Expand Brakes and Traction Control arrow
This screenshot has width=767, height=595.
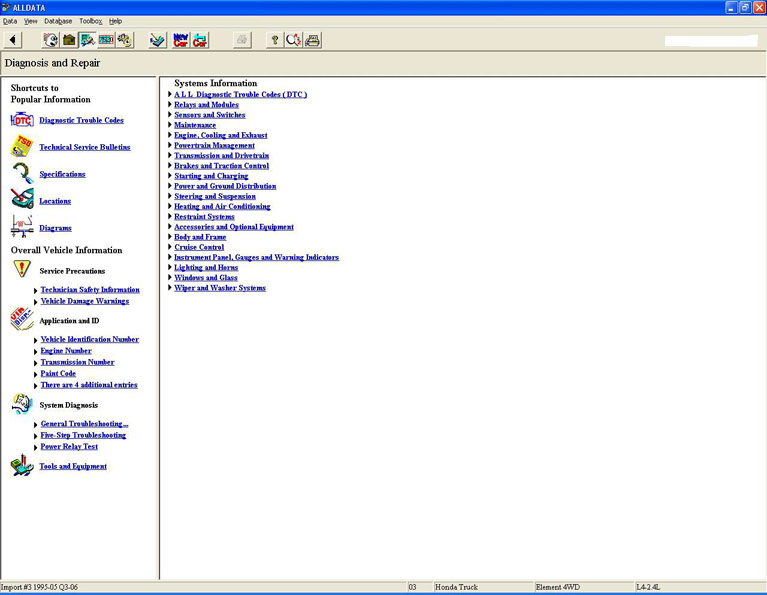170,166
